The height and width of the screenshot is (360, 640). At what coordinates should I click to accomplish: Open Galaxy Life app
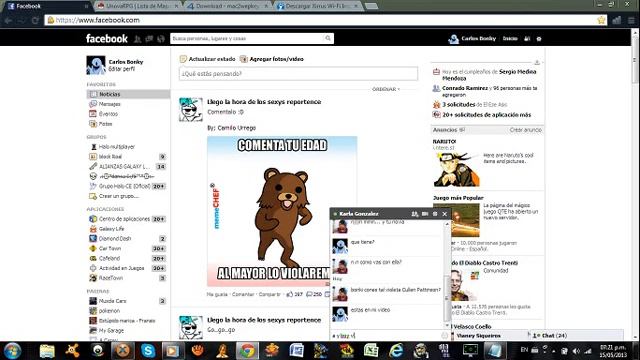pyautogui.click(x=111, y=229)
